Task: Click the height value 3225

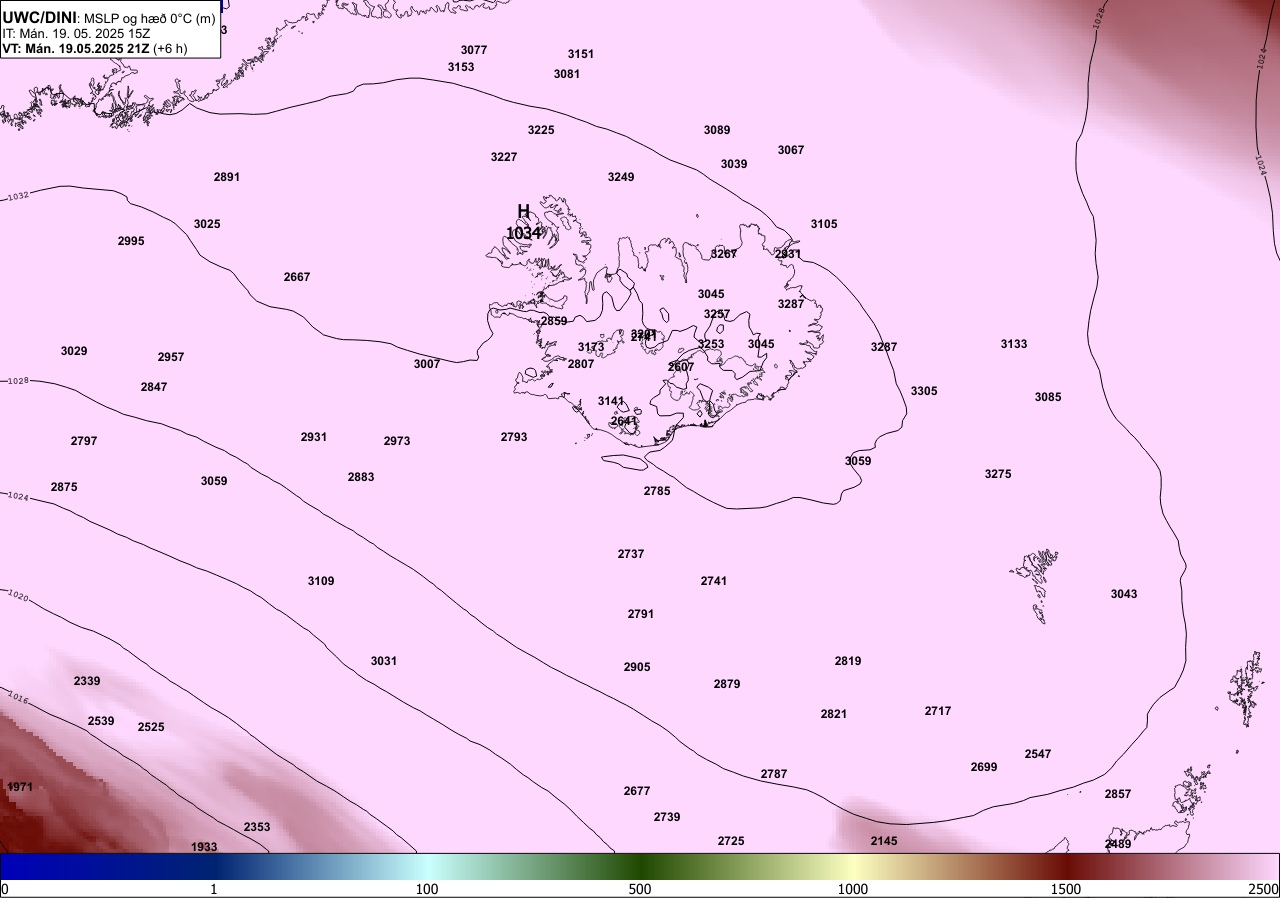Action: (541, 130)
